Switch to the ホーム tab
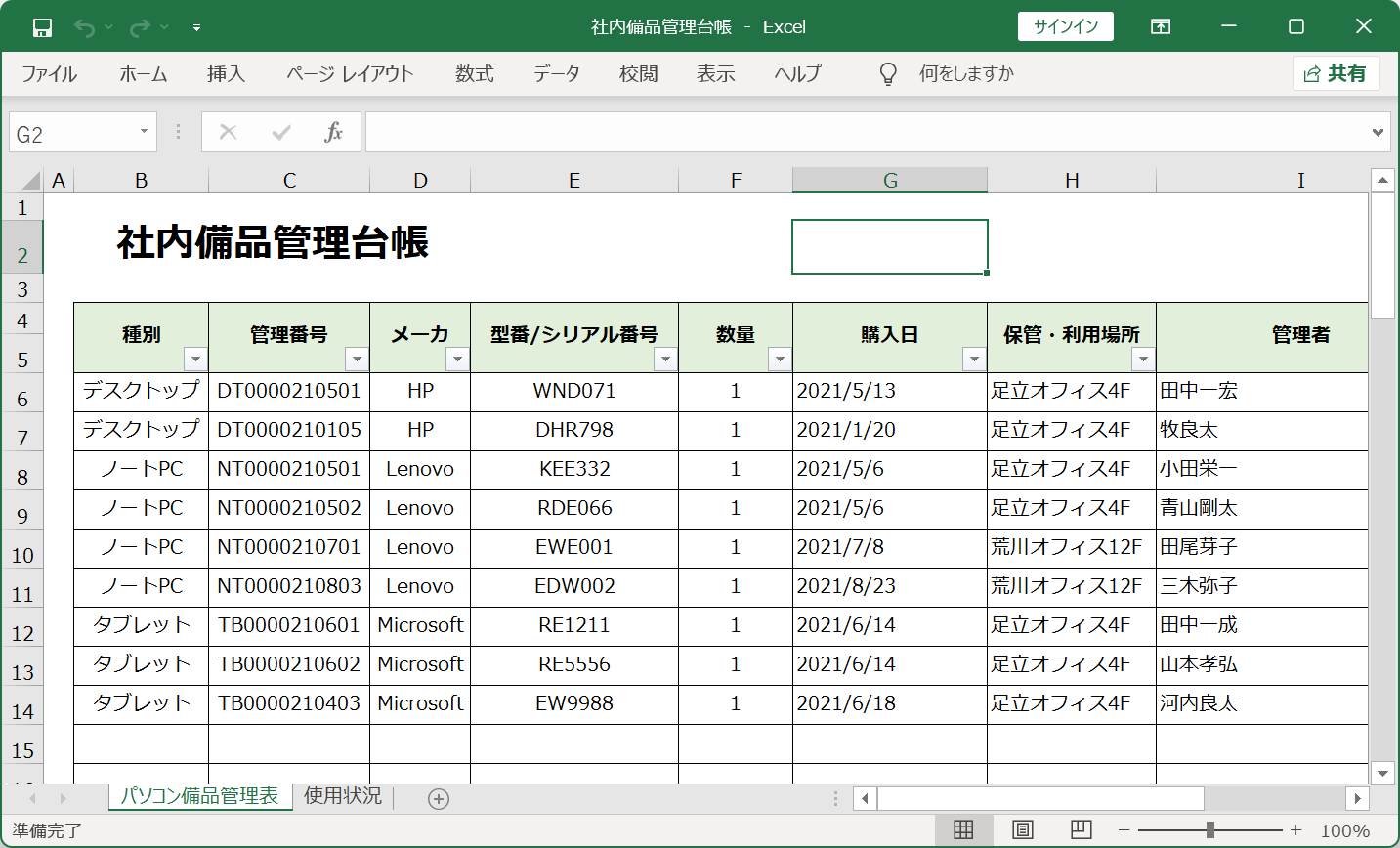 [144, 74]
